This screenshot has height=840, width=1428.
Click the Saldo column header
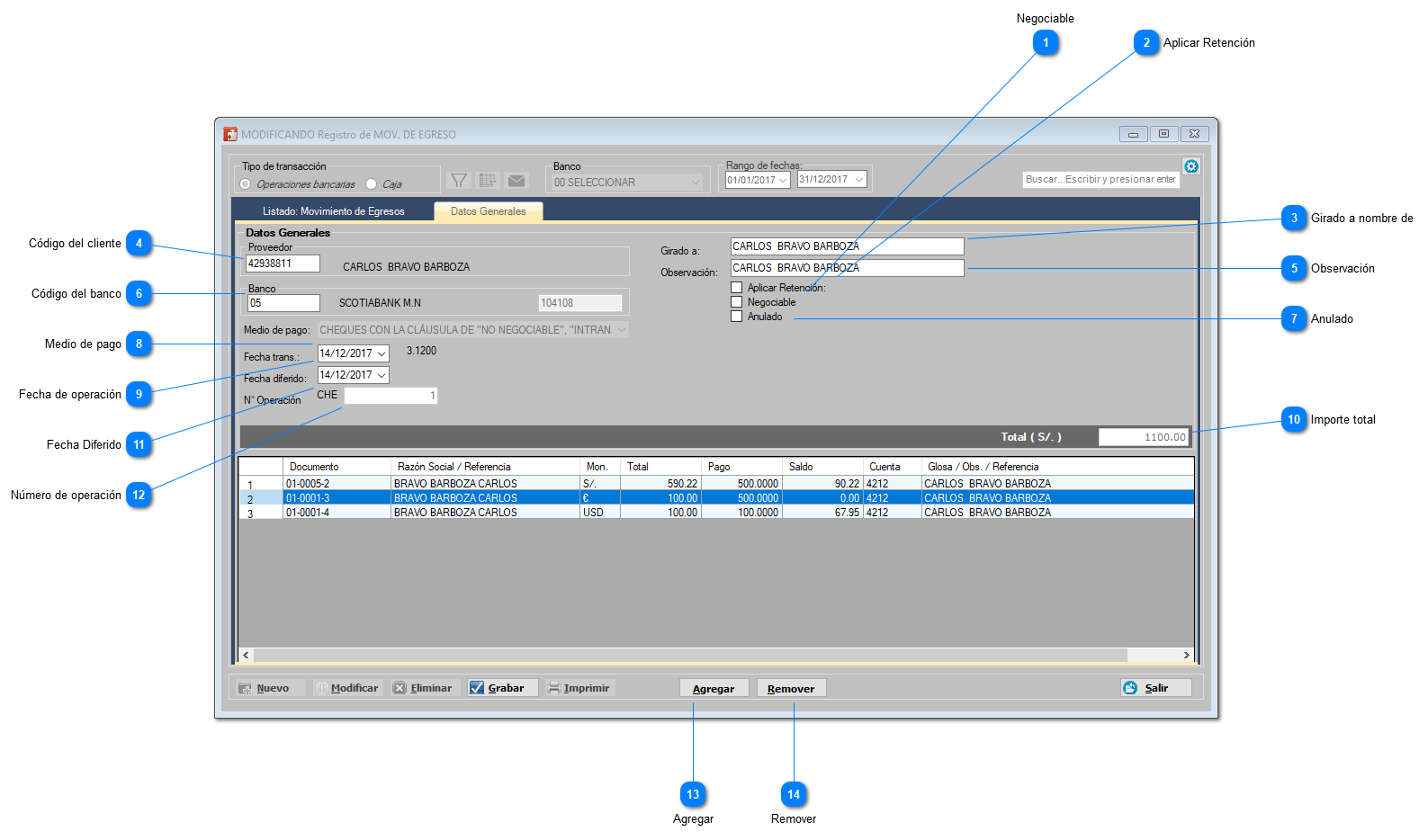pos(822,467)
